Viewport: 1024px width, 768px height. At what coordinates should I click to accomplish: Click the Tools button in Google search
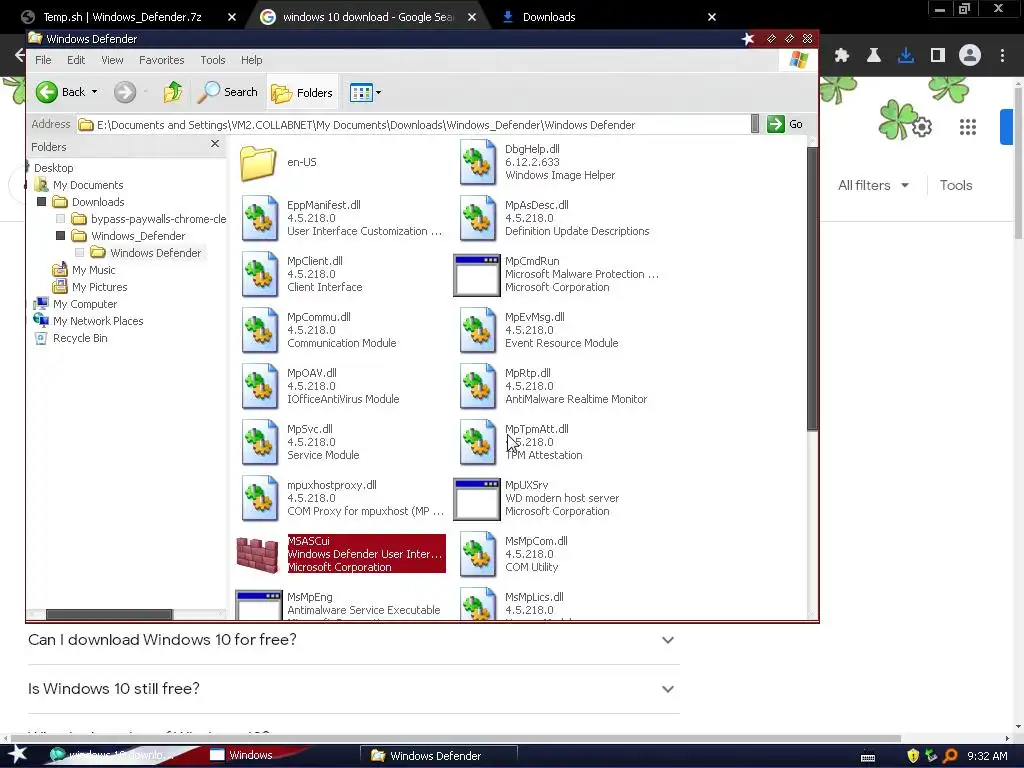click(x=955, y=185)
